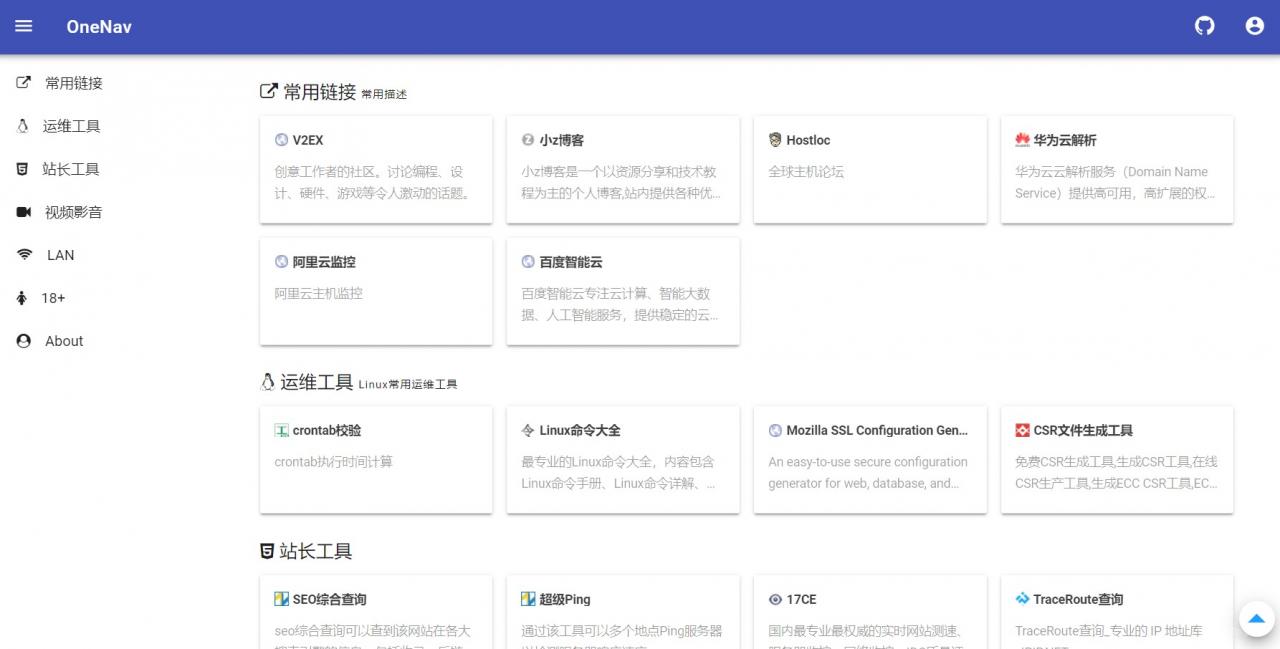Click the OneNav site title
This screenshot has width=1280, height=649.
pos(99,27)
